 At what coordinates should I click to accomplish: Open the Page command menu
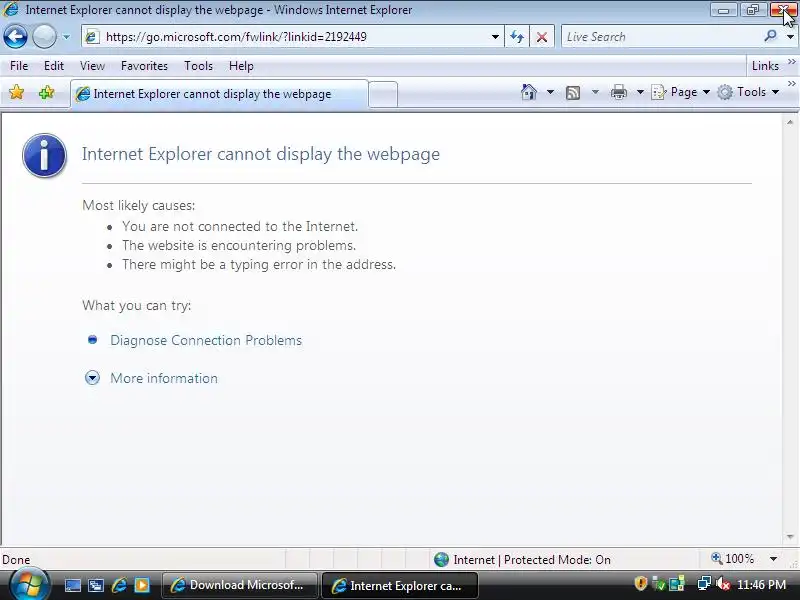tap(681, 92)
